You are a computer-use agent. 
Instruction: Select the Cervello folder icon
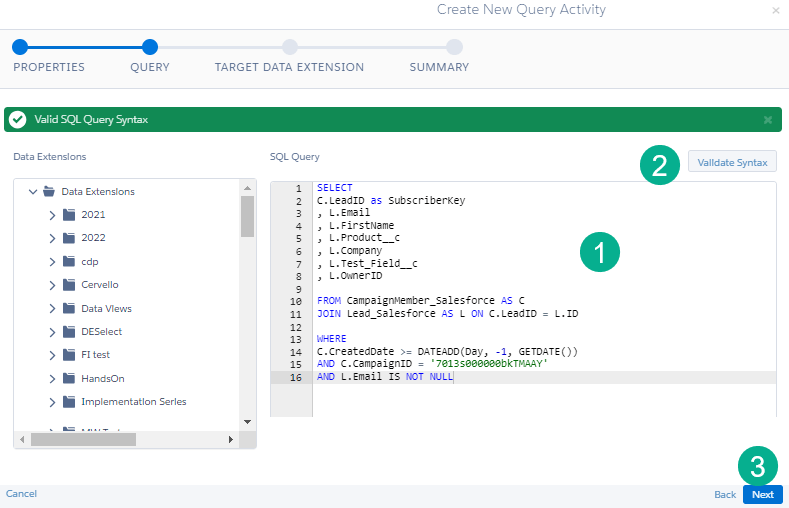[x=69, y=285]
